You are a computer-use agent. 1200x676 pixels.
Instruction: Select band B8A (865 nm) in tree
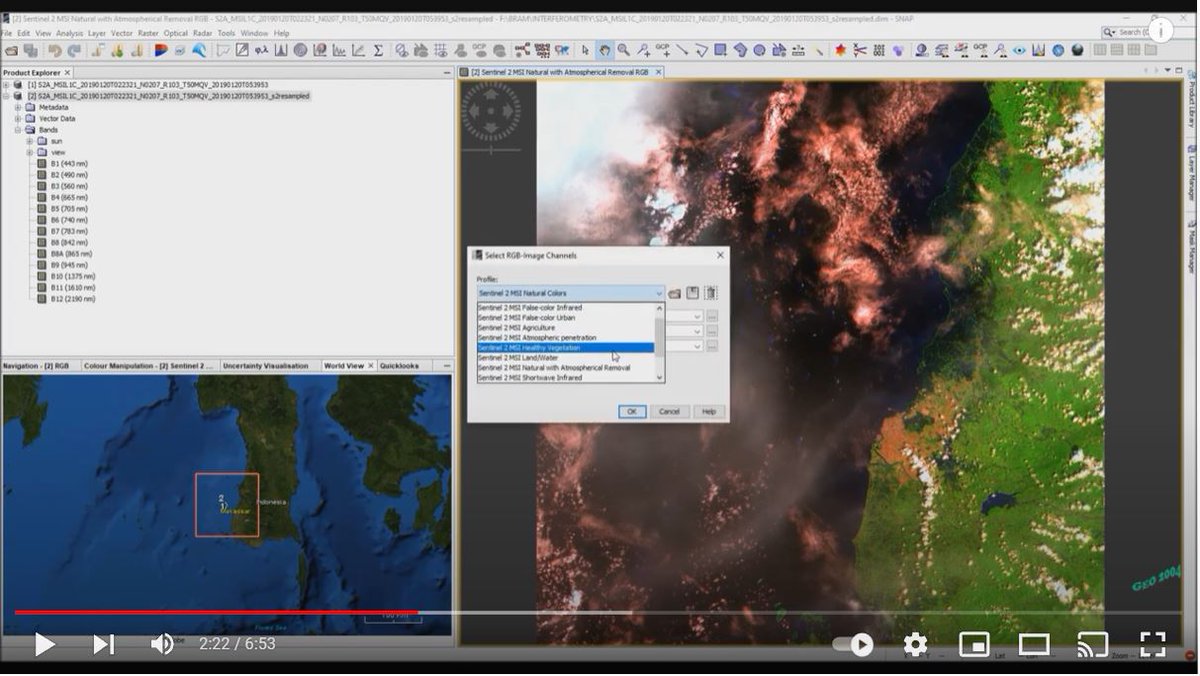point(71,254)
